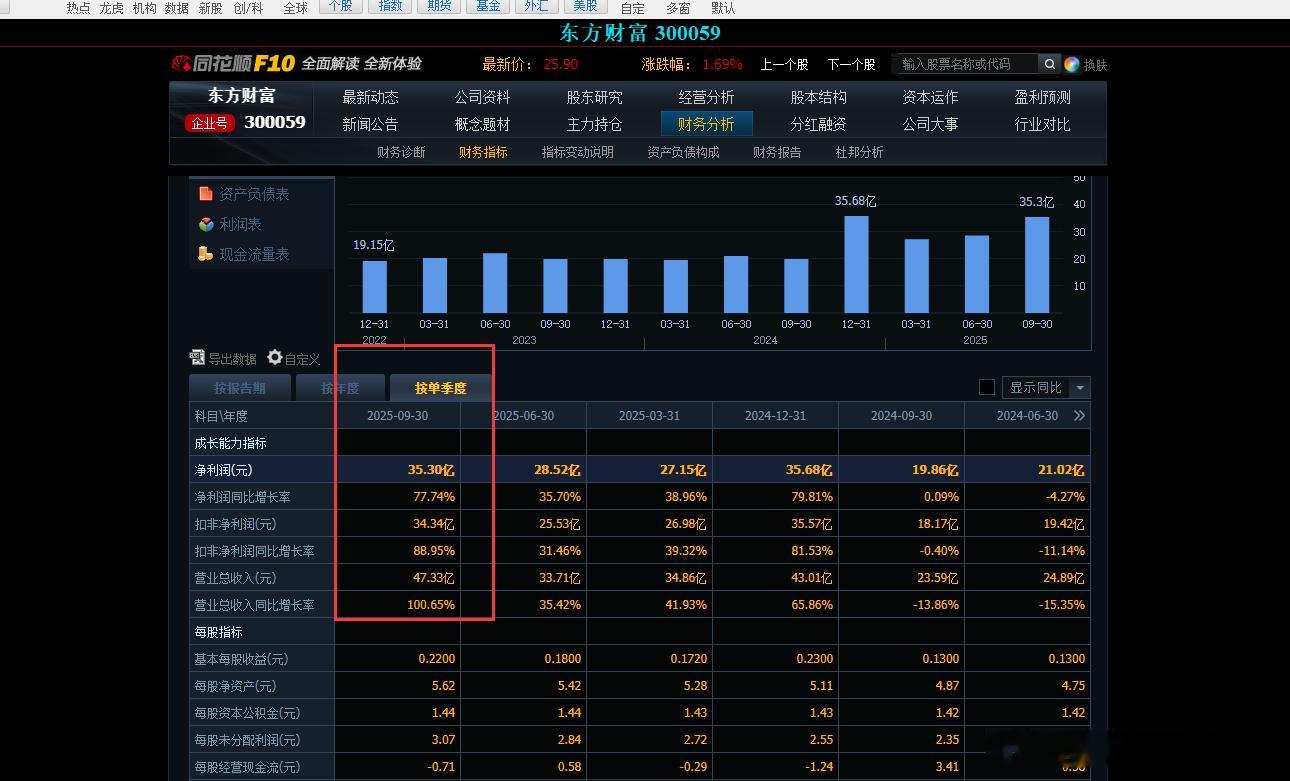Screen dimensions: 1290x781
Task: Click the 基金 button in top bar
Action: pyautogui.click(x=488, y=6)
